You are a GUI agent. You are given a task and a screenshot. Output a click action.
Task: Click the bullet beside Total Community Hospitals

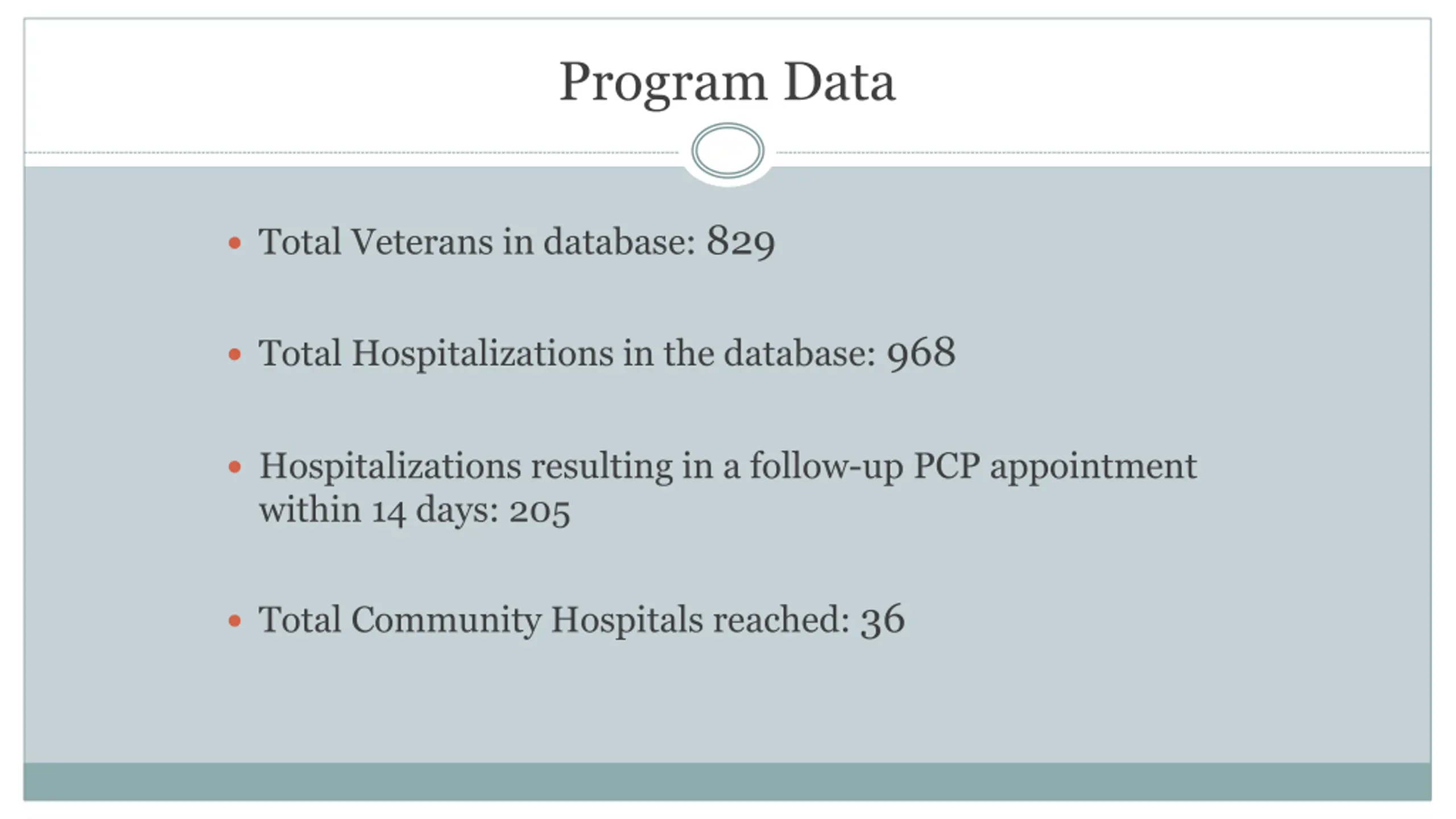[234, 621]
